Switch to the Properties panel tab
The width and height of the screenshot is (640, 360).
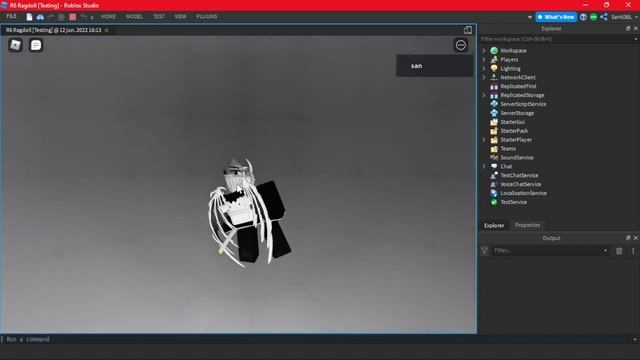coord(527,225)
